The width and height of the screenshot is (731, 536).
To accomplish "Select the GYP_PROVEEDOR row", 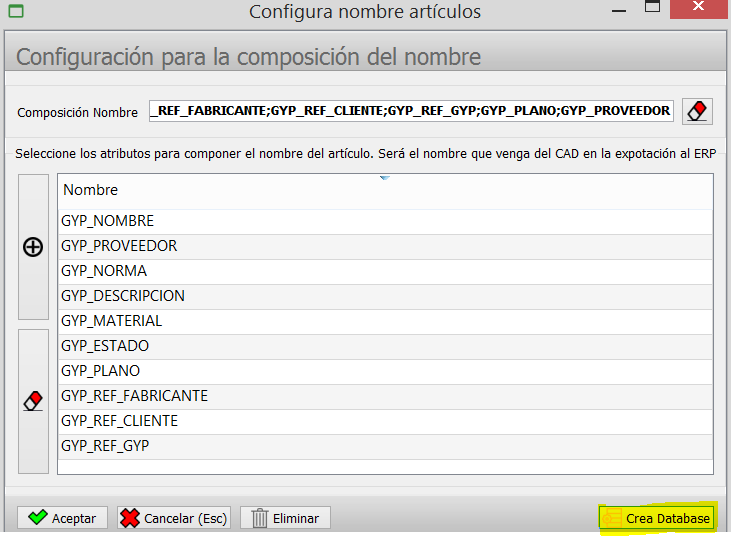I will coord(385,246).
